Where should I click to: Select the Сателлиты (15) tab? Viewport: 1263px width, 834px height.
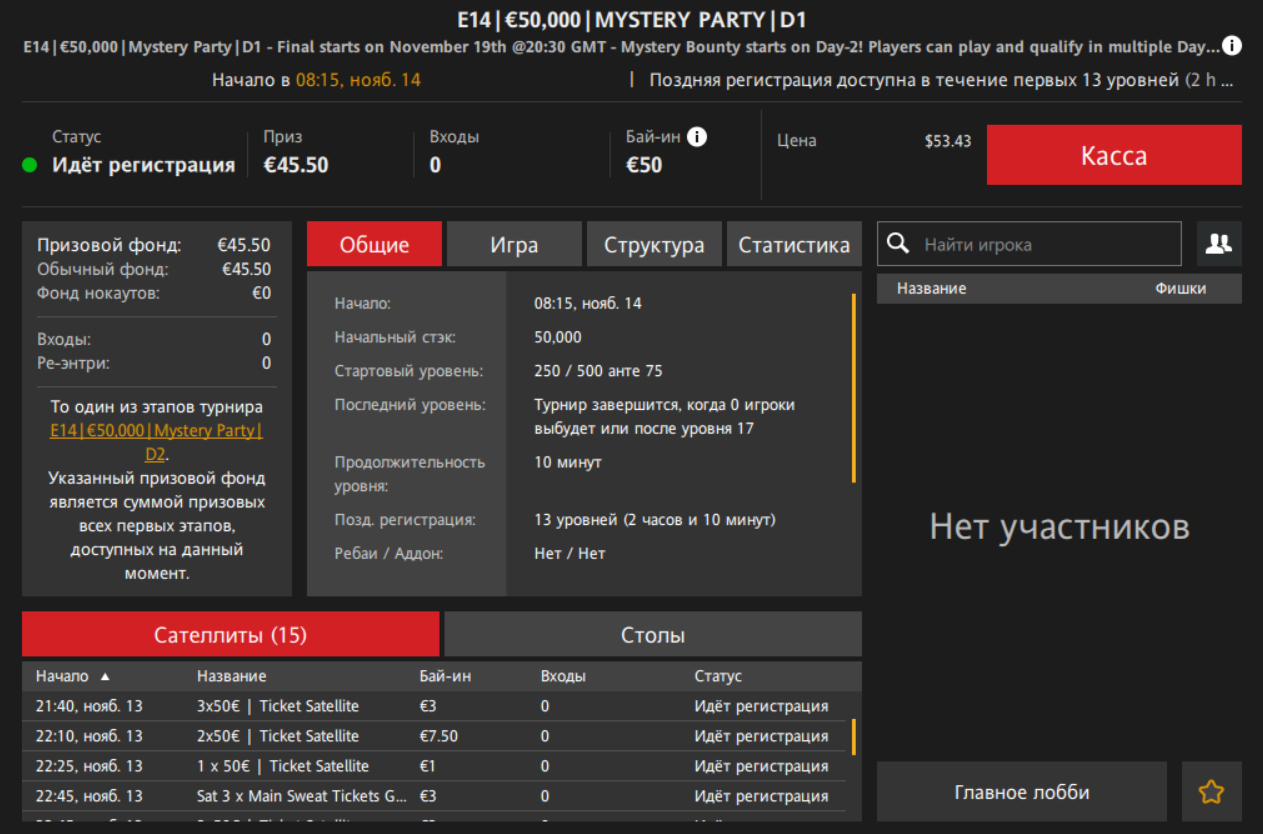tap(230, 635)
